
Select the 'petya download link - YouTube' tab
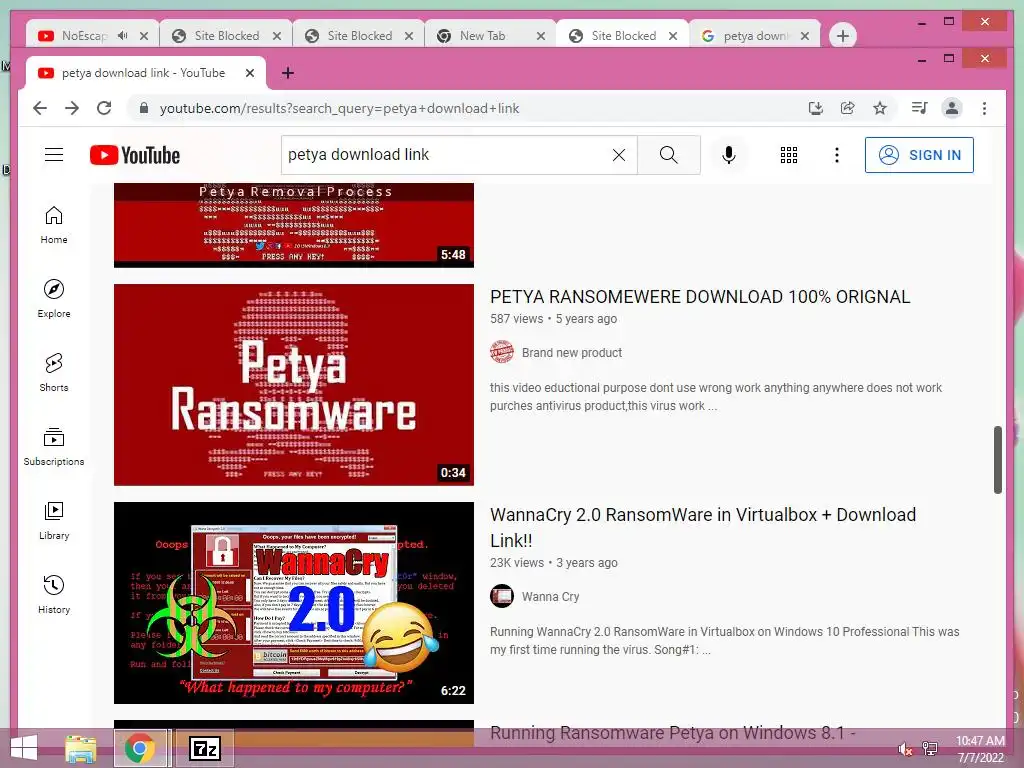pyautogui.click(x=144, y=73)
